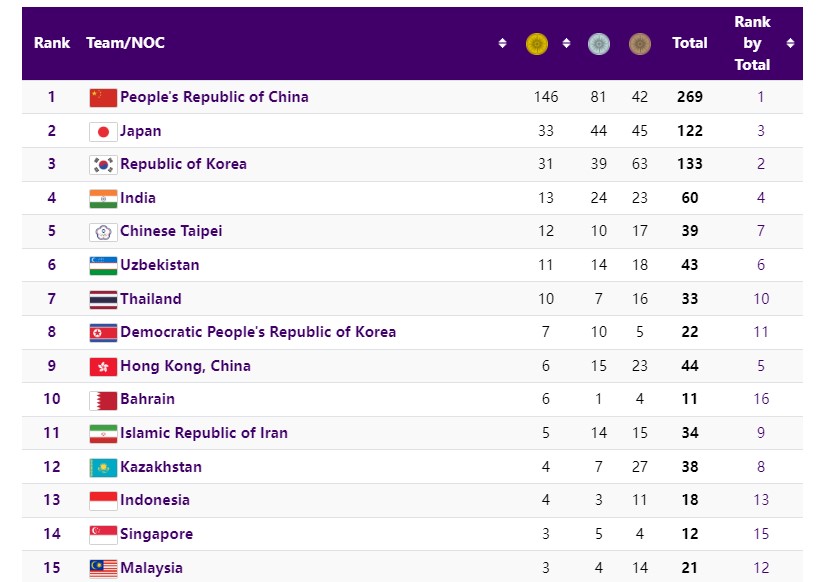Open People's Republic of China team link
Image resolution: width=818 pixels, height=582 pixels.
point(214,97)
